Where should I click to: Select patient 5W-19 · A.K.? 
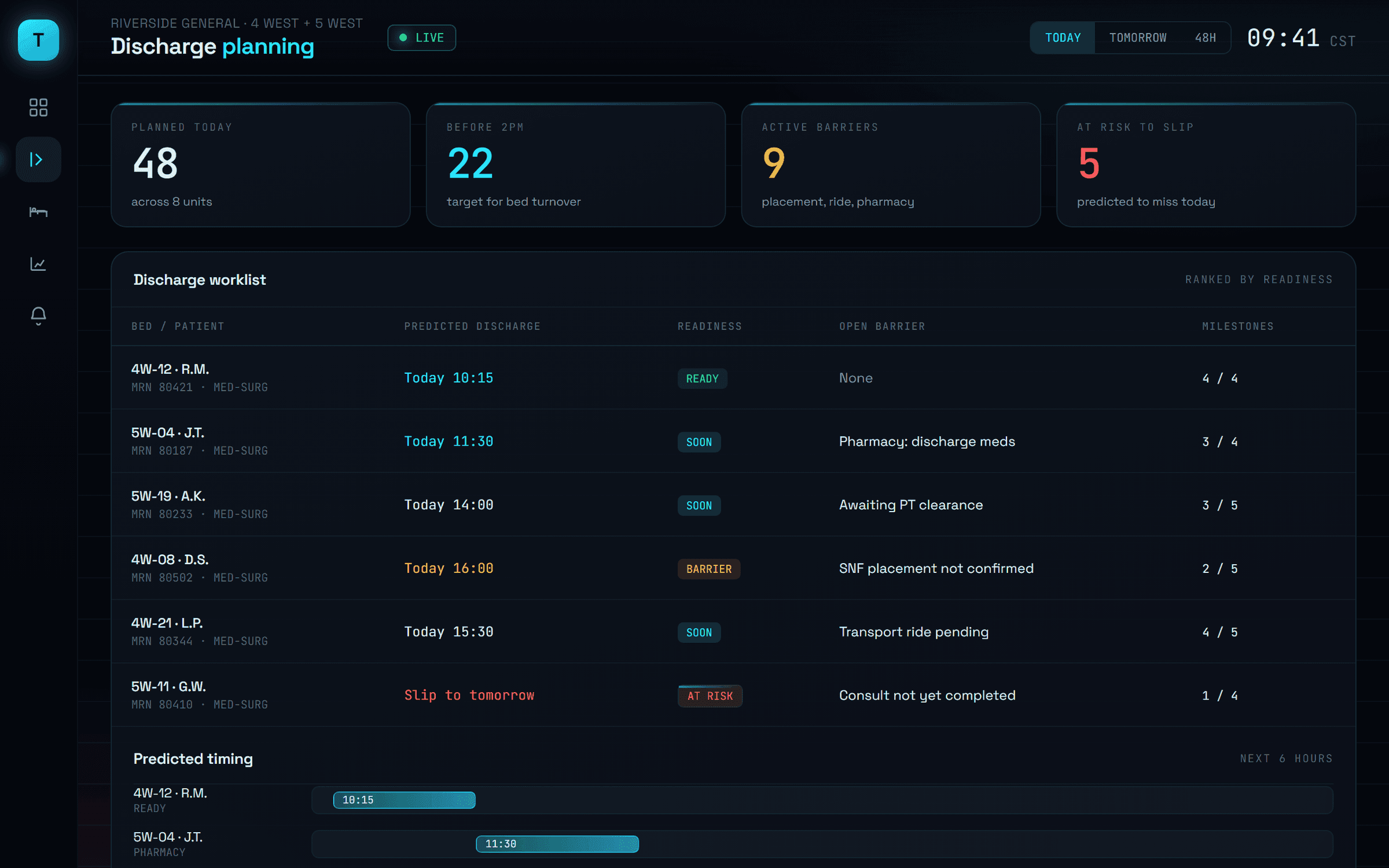pos(168,496)
